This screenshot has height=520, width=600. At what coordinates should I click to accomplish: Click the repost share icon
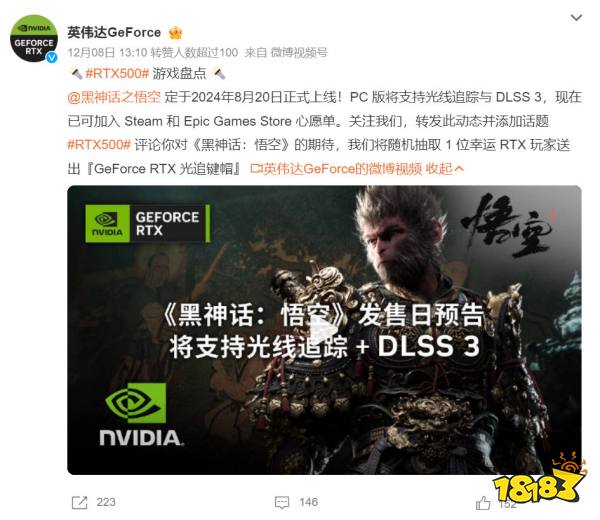(x=80, y=502)
